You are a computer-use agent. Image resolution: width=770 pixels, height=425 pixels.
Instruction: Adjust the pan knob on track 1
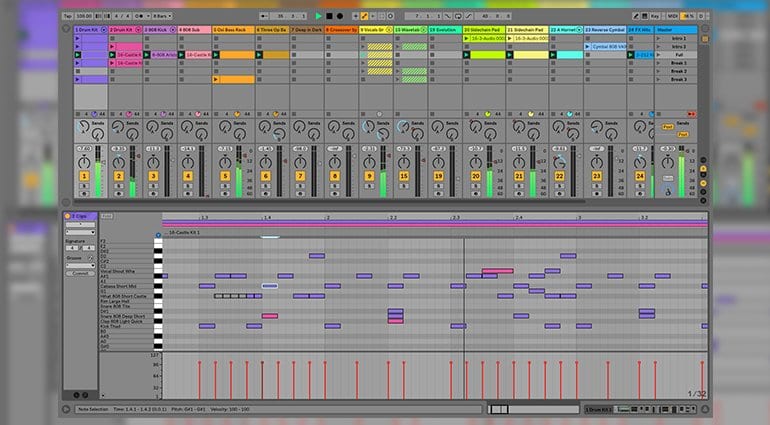(x=84, y=162)
